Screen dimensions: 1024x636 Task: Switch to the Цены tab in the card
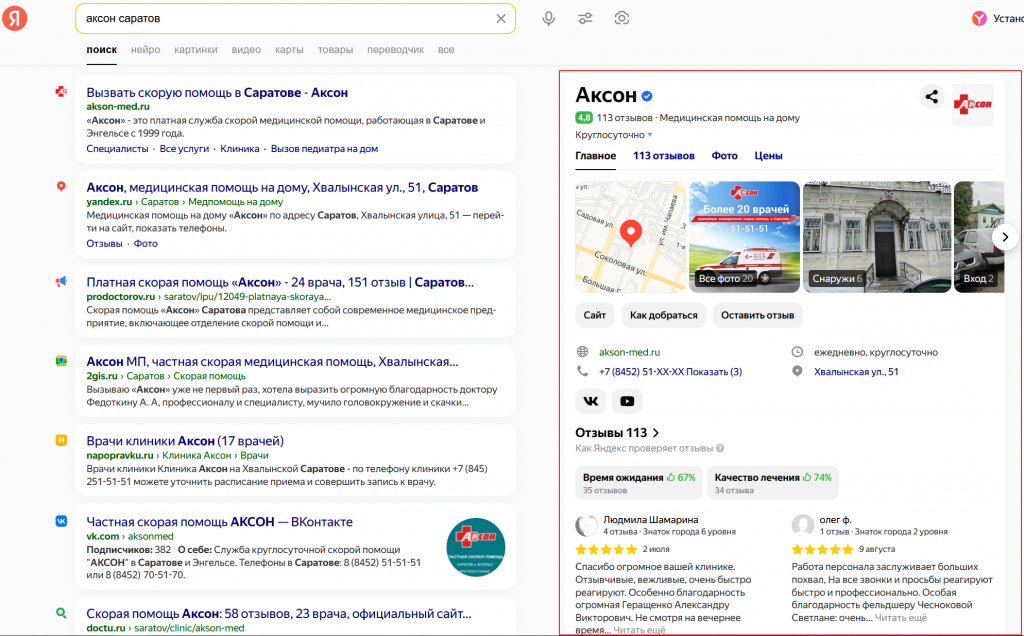coord(768,155)
